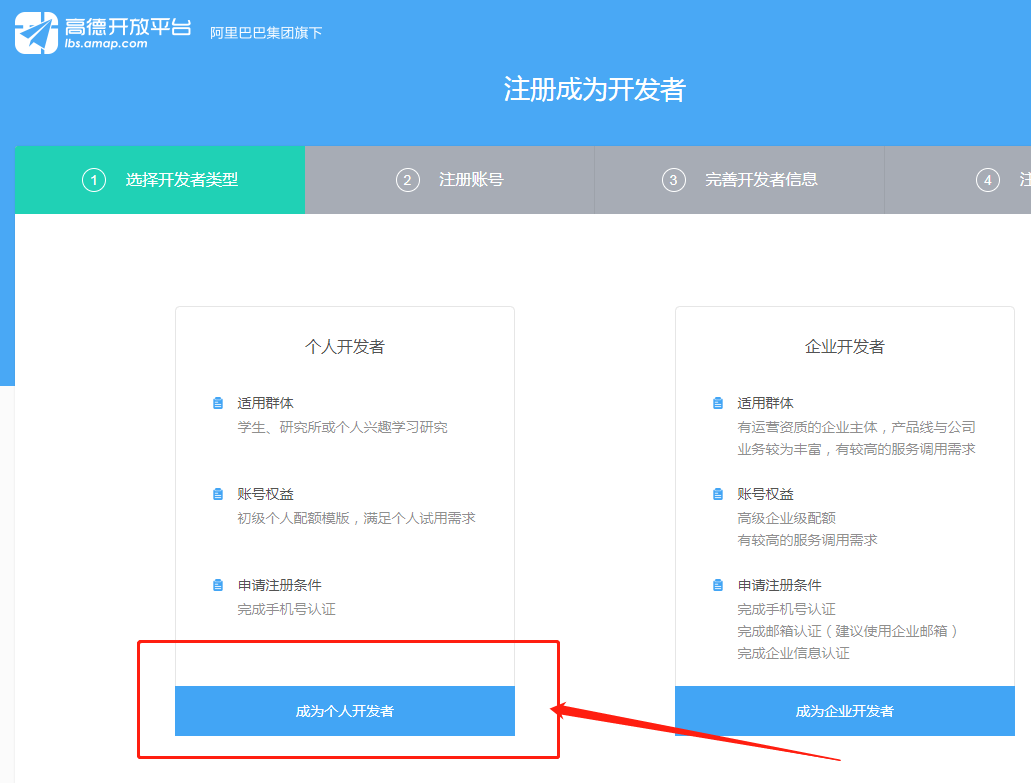Viewport: 1031px width, 783px height.
Task: Click the clipboard icon beside 适用群体 in 个人开发者
Action: point(218,403)
